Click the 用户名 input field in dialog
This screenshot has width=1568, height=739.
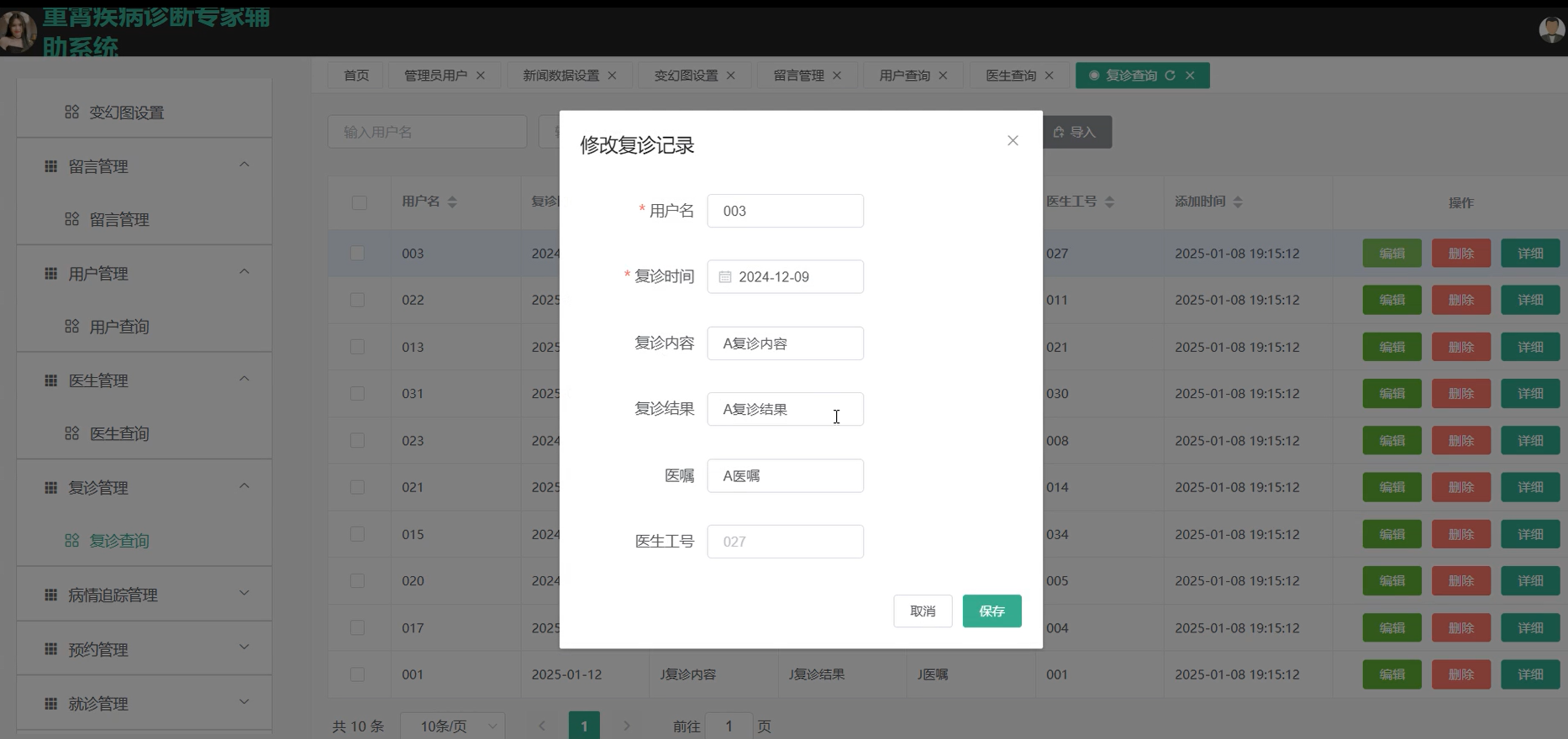pos(785,211)
